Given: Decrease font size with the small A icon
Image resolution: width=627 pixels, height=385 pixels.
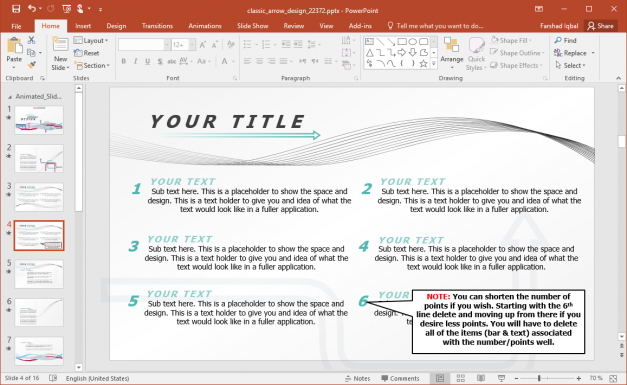Looking at the screenshot, I should pos(214,44).
